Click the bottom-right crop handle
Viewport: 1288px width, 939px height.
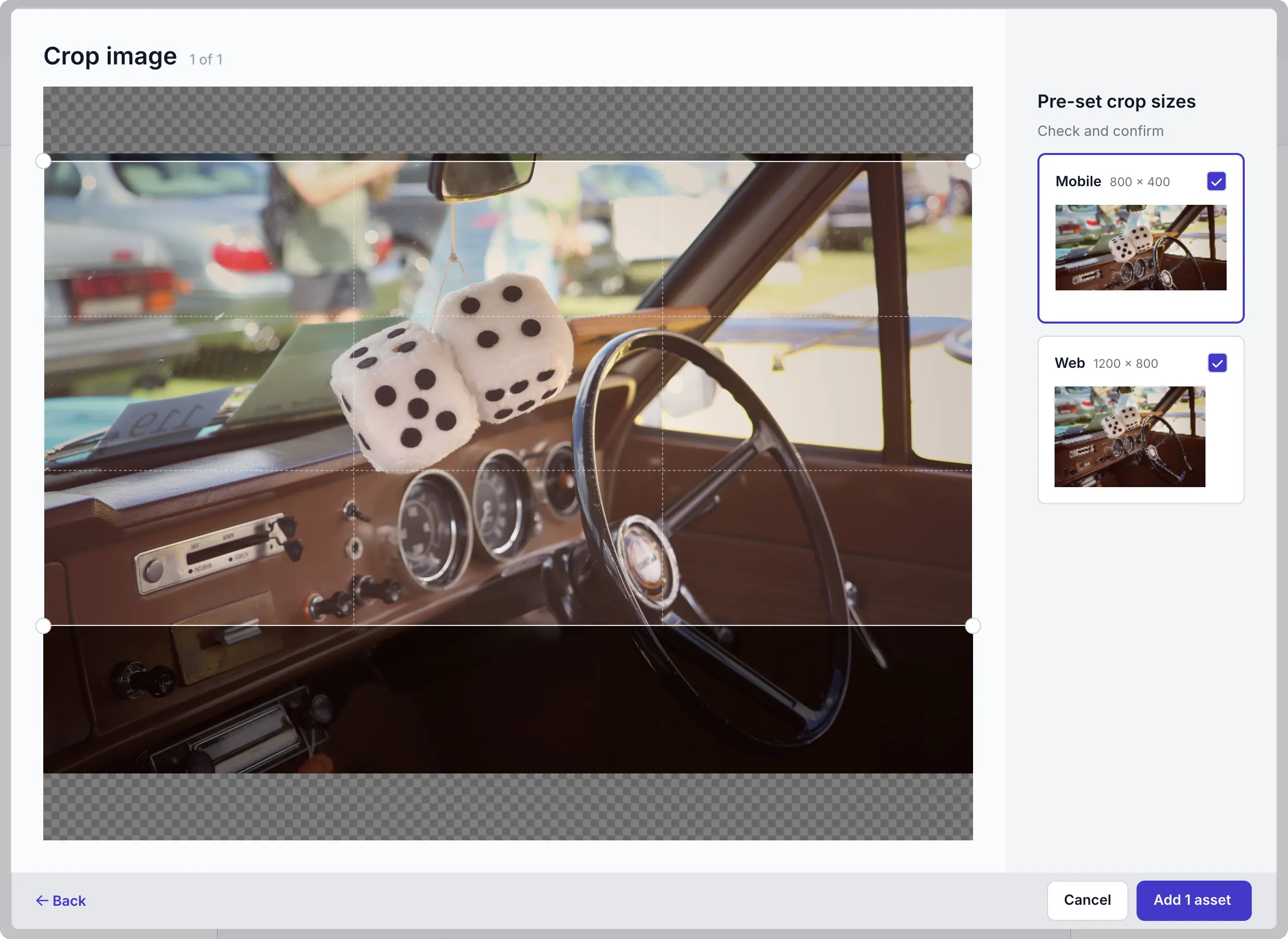point(972,626)
